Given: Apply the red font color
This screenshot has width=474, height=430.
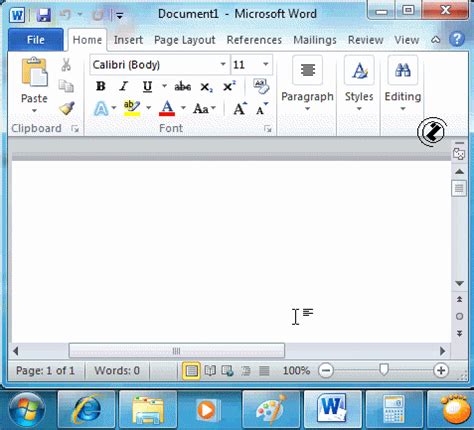Looking at the screenshot, I should tap(167, 108).
